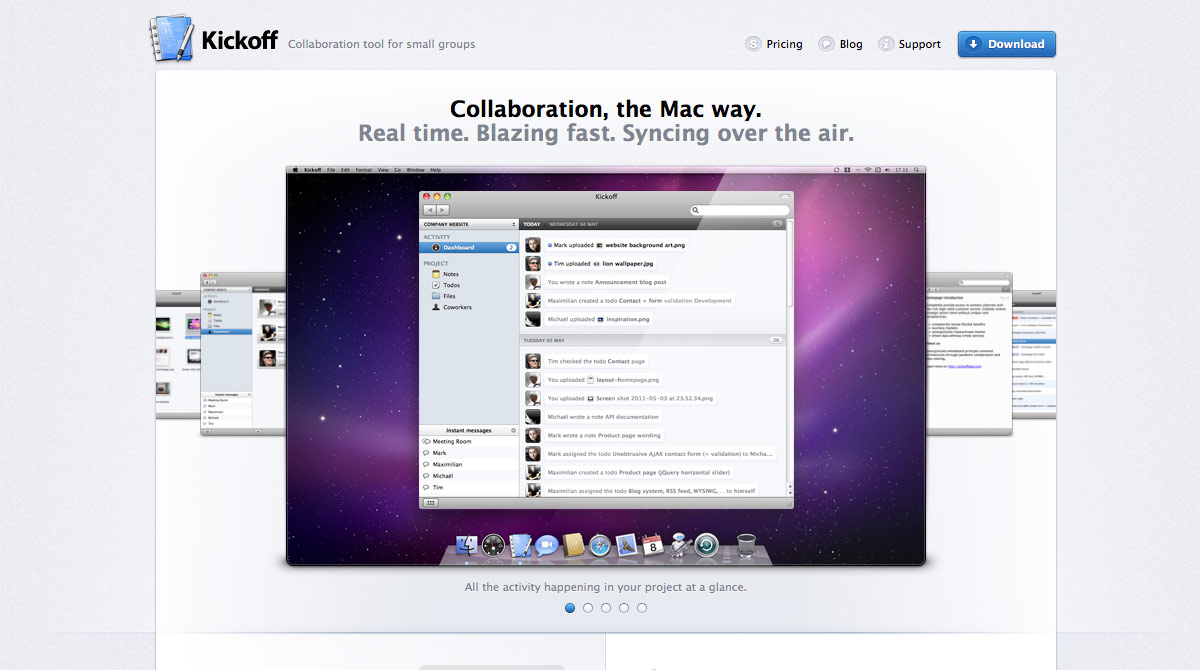Open the 'Announcement blog post' note entry
Viewport: 1200px width, 670px height.
coord(607,282)
